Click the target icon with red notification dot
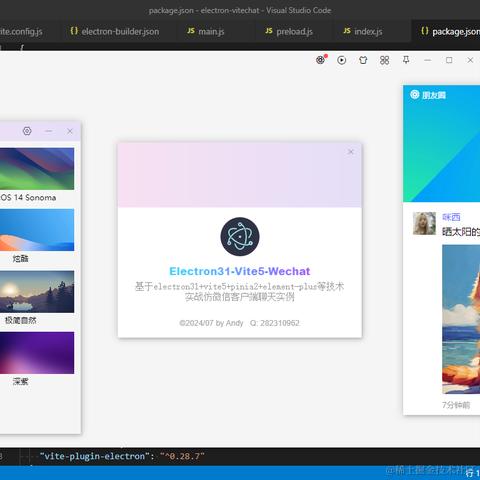Viewport: 480px width, 480px height. (x=321, y=60)
